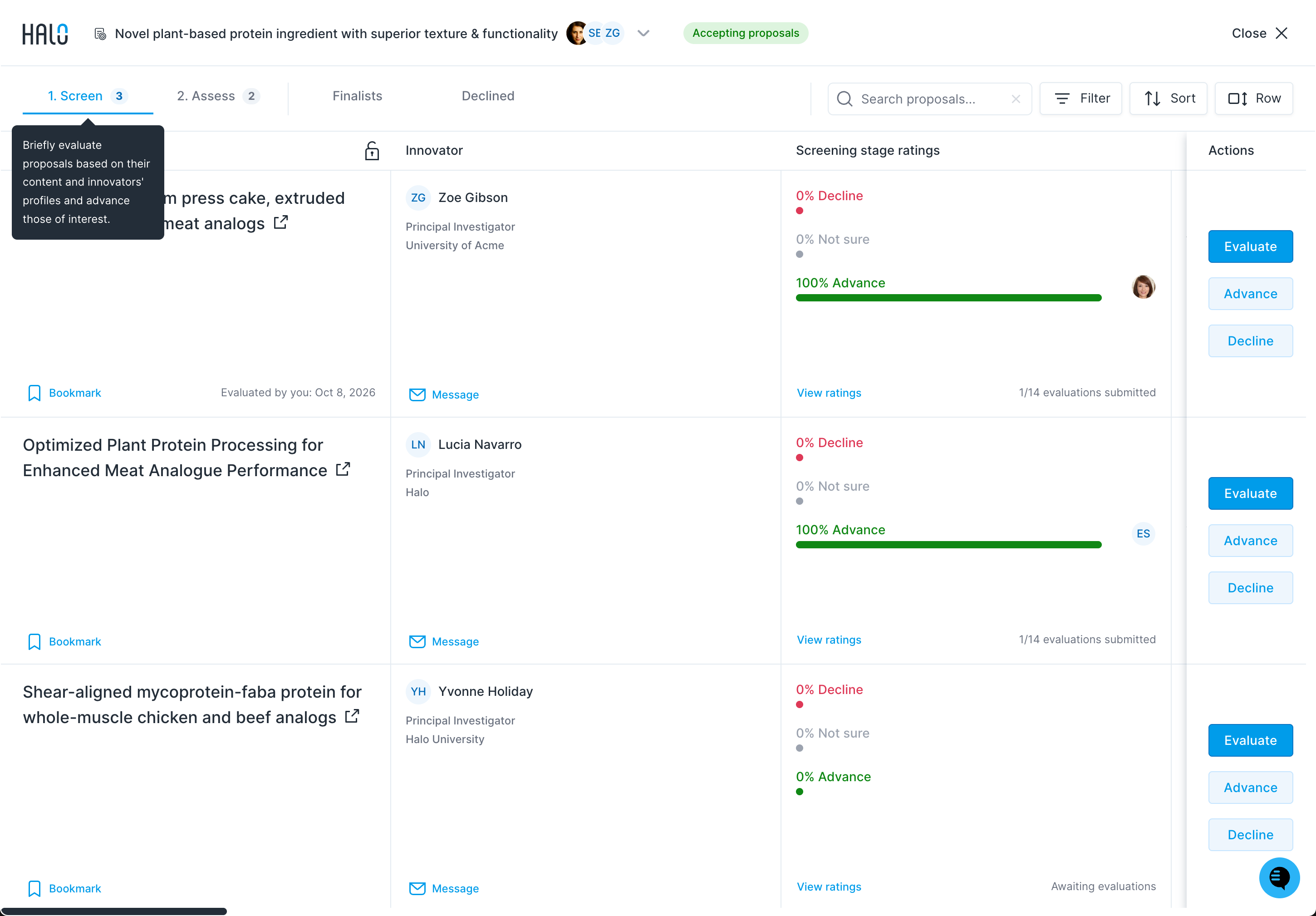Image resolution: width=1316 pixels, height=916 pixels.
Task: Open the chat support widget
Action: 1279,877
